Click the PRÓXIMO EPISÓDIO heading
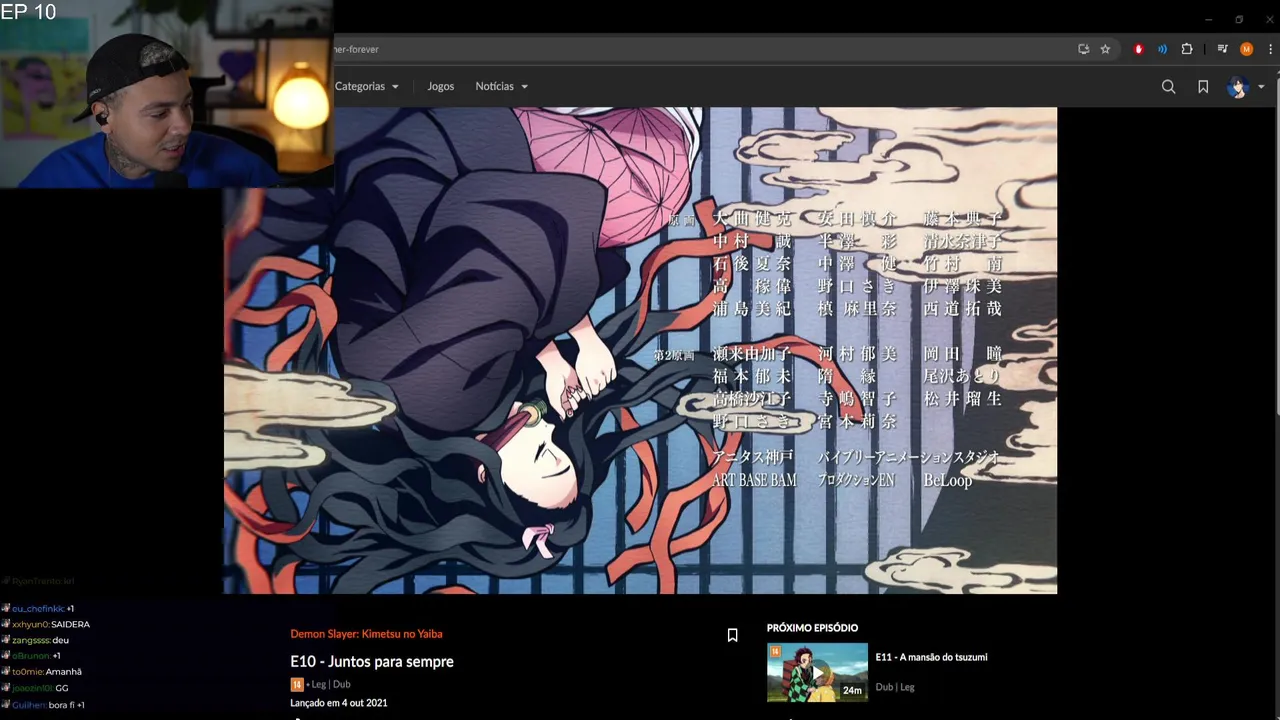 (812, 628)
